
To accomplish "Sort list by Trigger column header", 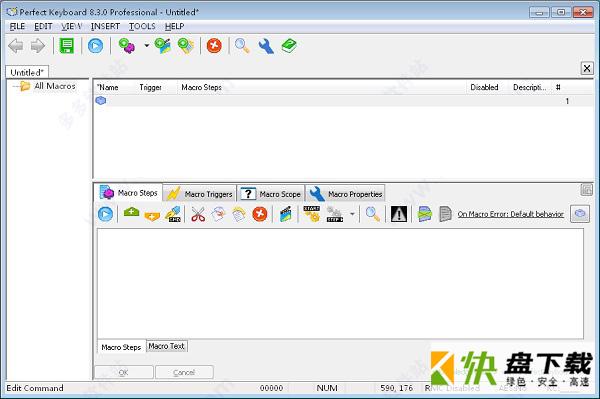I will coord(150,87).
